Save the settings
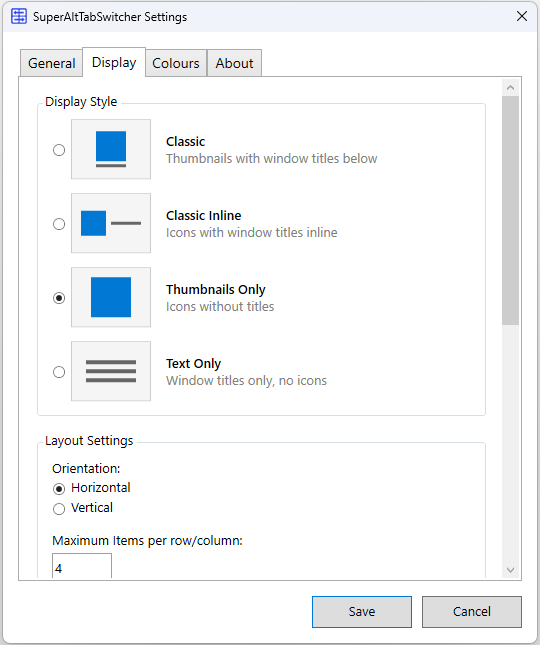 click(x=362, y=612)
